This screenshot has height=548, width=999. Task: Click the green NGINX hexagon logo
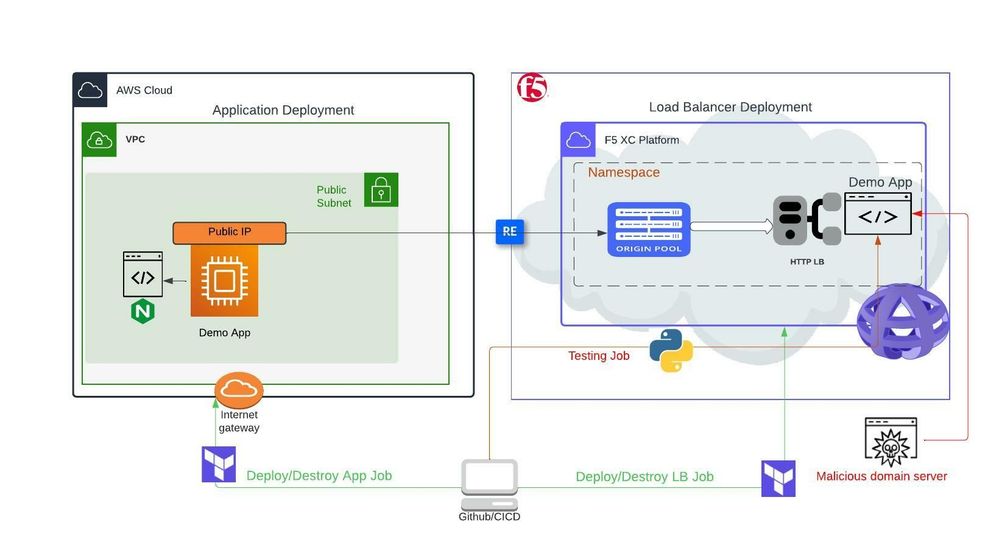pos(143,312)
